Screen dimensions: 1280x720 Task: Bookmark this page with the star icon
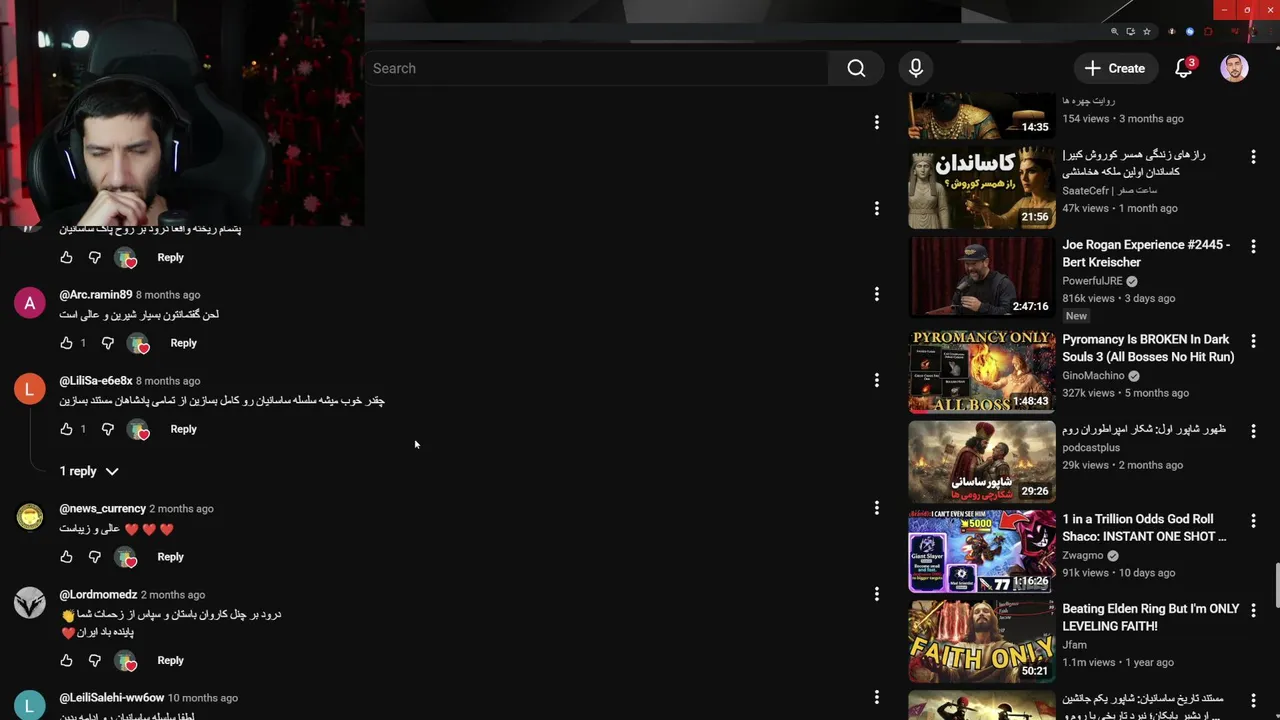[1147, 32]
